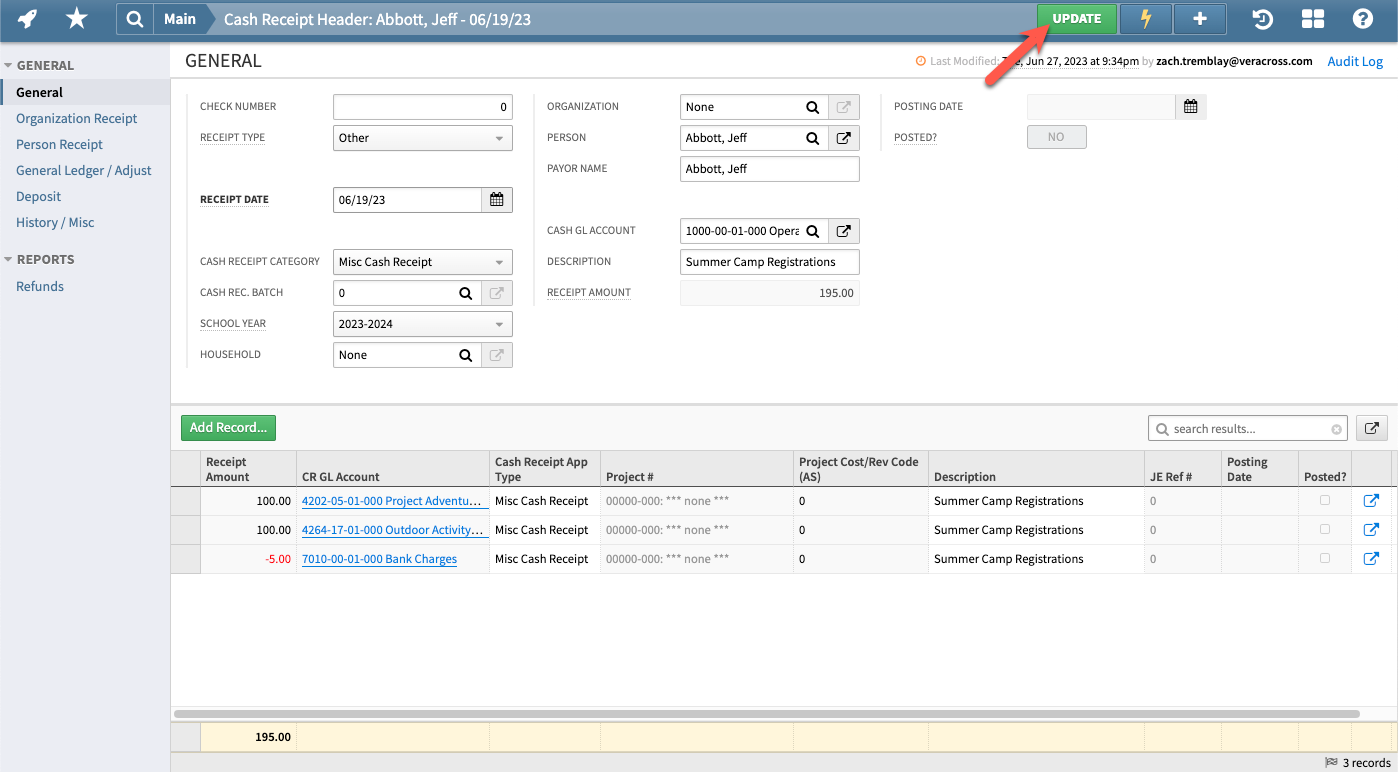Click the lightning bolt actions icon

[x=1145, y=19]
